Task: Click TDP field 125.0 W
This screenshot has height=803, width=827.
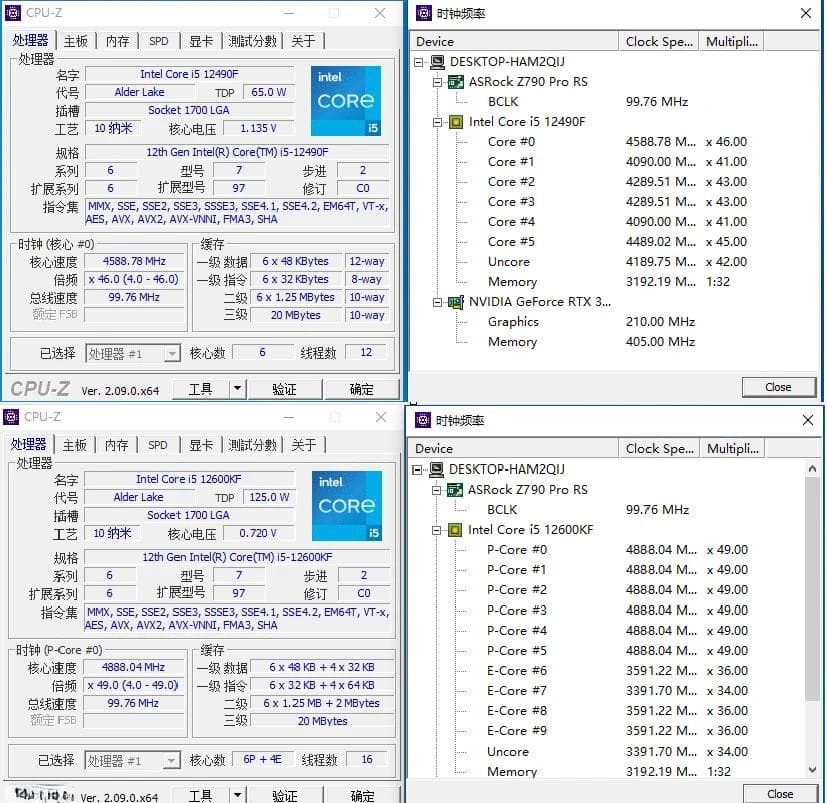Action: click(x=269, y=498)
